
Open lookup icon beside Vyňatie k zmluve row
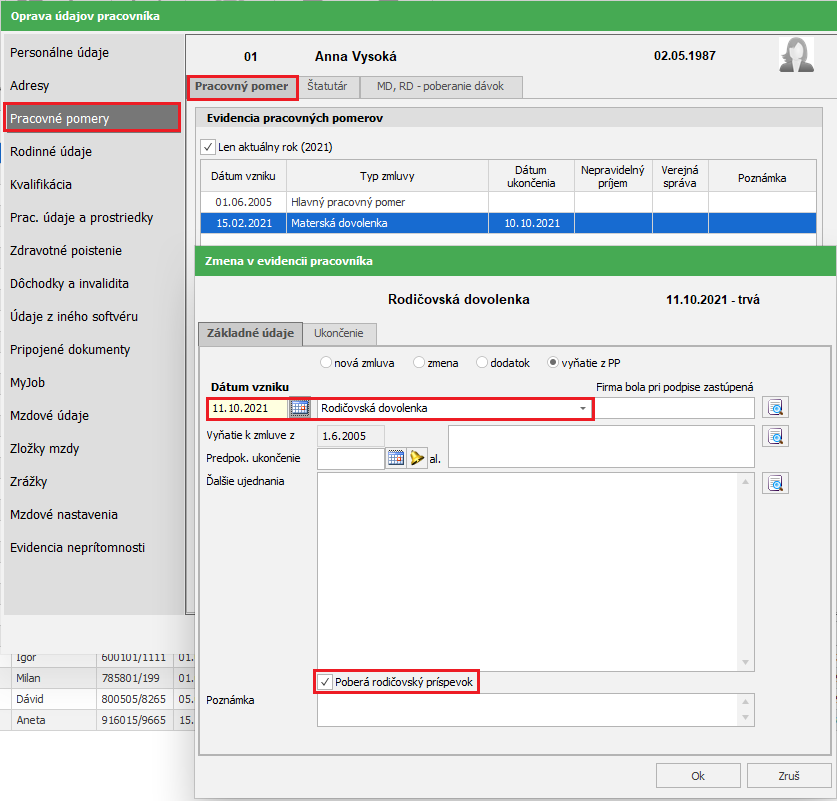pyautogui.click(x=775, y=437)
